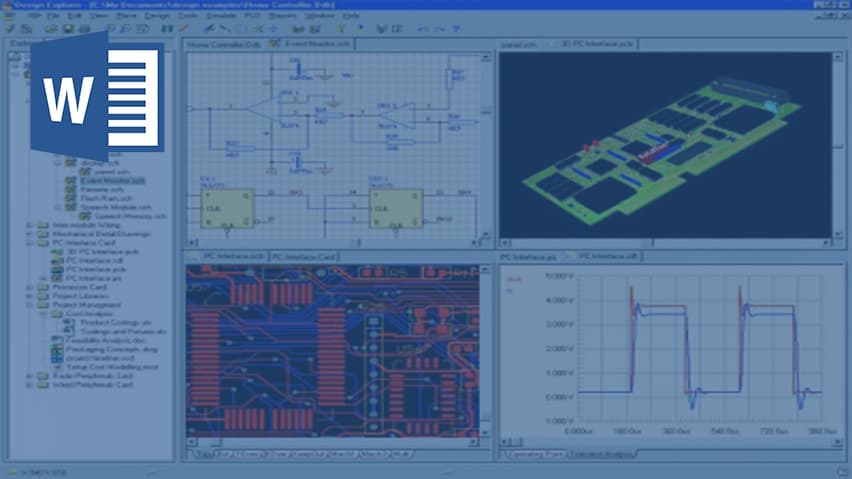This screenshot has height=479, width=852.
Task: Collapse the Cost Analysis folder
Action: [x=43, y=314]
